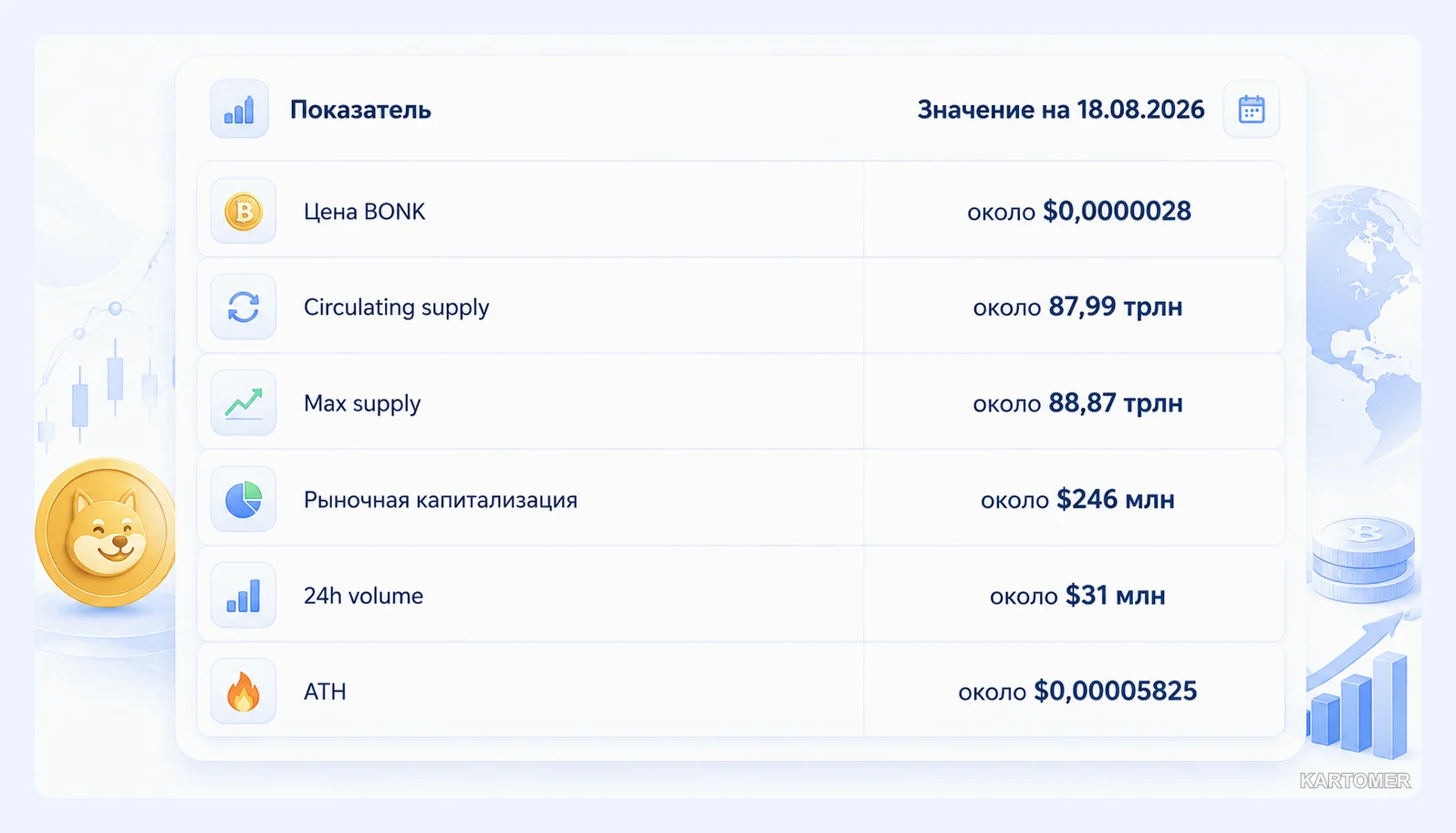
Task: Select the Показатель column header
Action: tap(360, 110)
